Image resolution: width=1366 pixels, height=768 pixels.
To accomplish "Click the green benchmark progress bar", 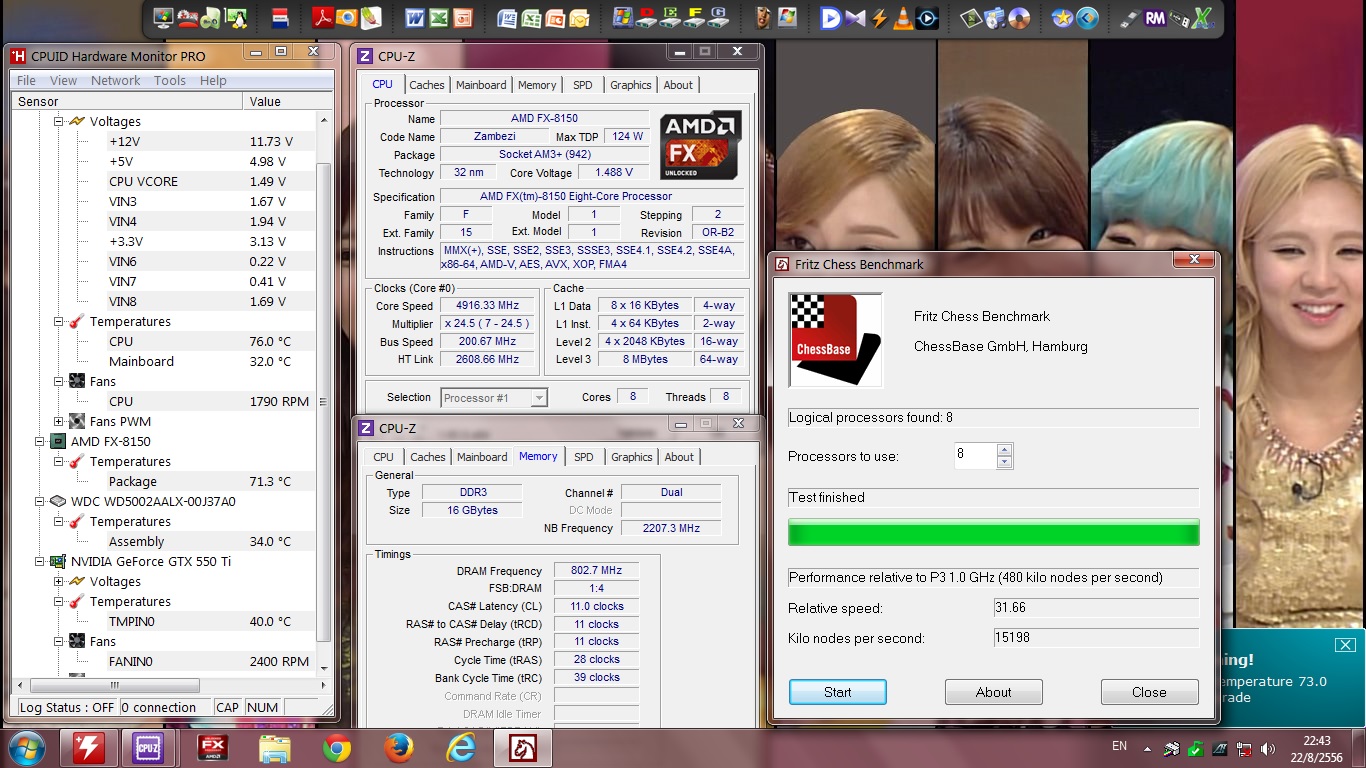I will (x=994, y=532).
